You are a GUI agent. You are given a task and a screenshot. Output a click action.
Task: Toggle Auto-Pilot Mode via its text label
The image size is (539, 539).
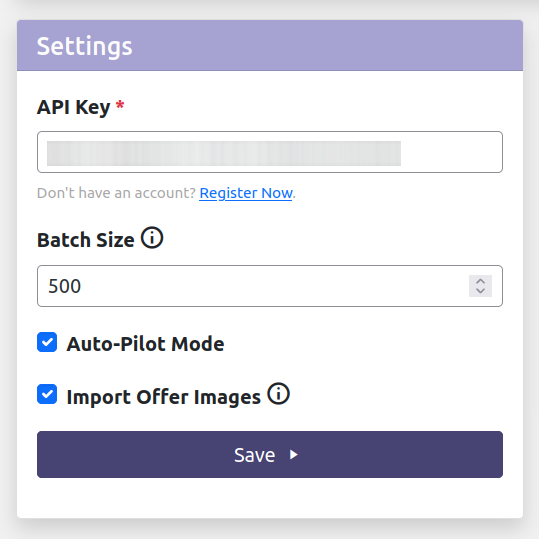coord(145,344)
